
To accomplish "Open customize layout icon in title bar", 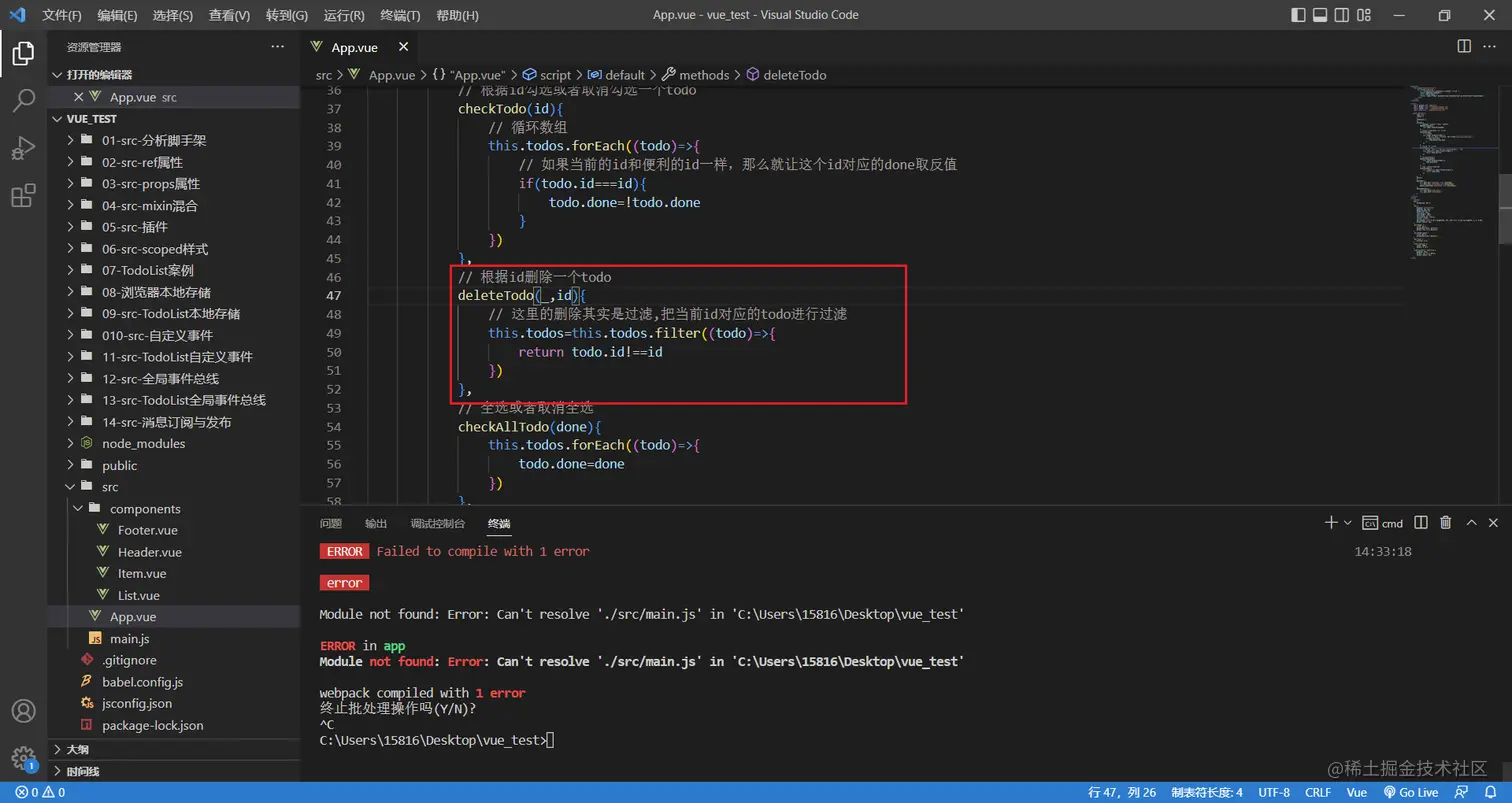I will click(1363, 15).
